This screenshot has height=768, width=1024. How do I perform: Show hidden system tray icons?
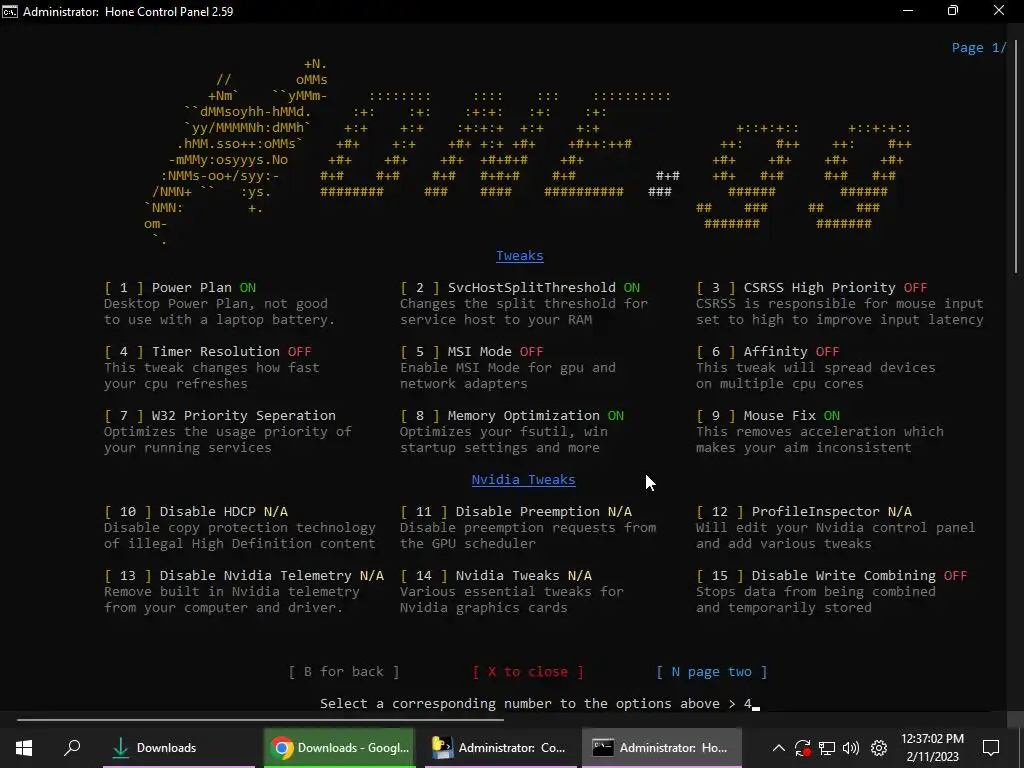coord(778,748)
